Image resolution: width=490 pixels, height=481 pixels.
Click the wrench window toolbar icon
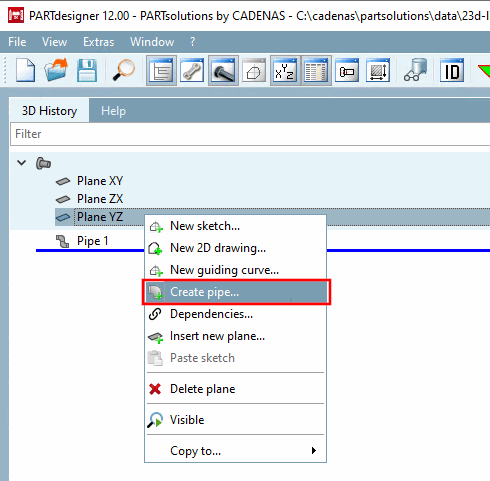coord(192,71)
